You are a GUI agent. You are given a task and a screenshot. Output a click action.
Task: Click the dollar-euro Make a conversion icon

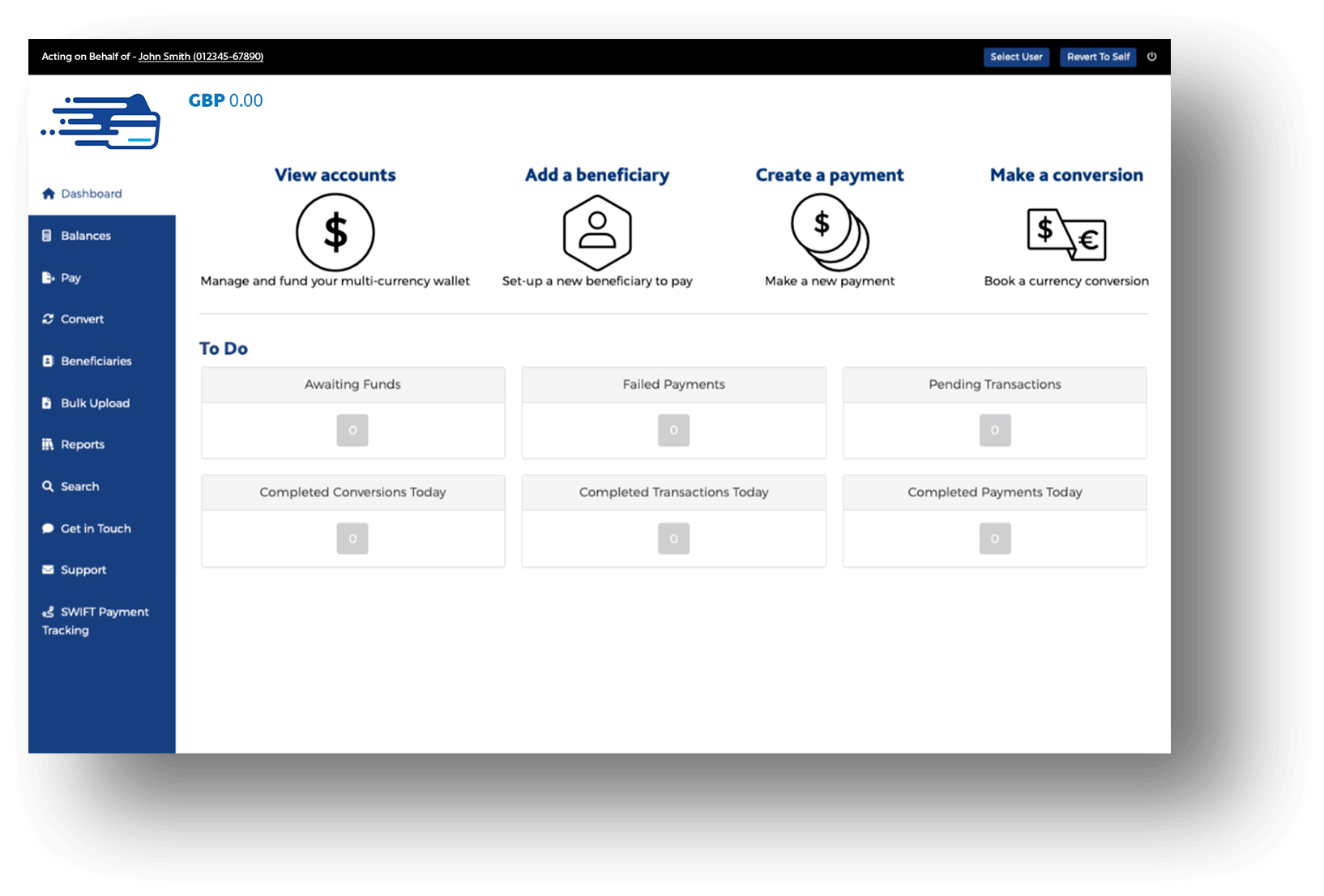click(1066, 234)
